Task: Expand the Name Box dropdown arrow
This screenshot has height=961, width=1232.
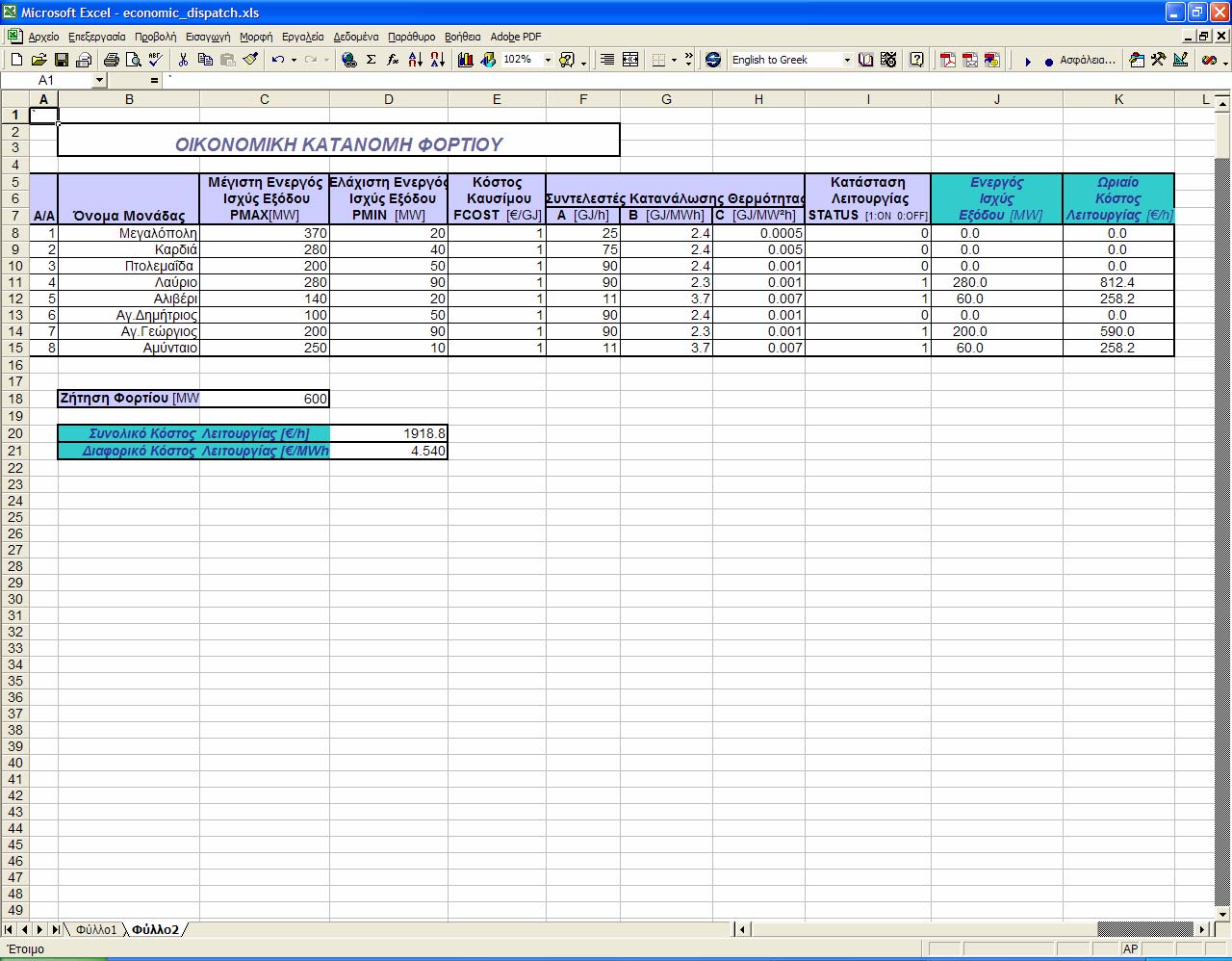Action: [x=99, y=81]
